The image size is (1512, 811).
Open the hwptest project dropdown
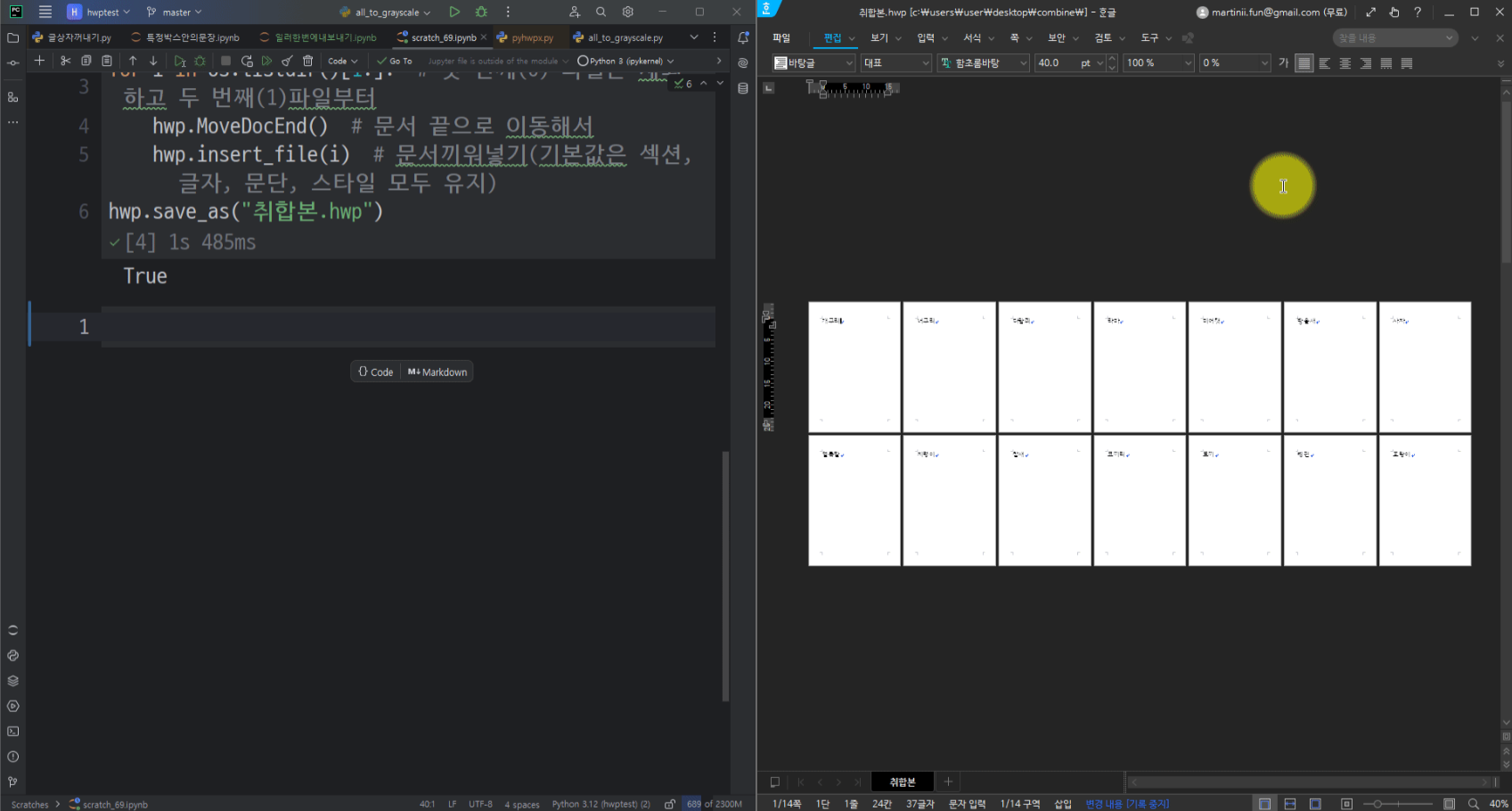pyautogui.click(x=100, y=12)
